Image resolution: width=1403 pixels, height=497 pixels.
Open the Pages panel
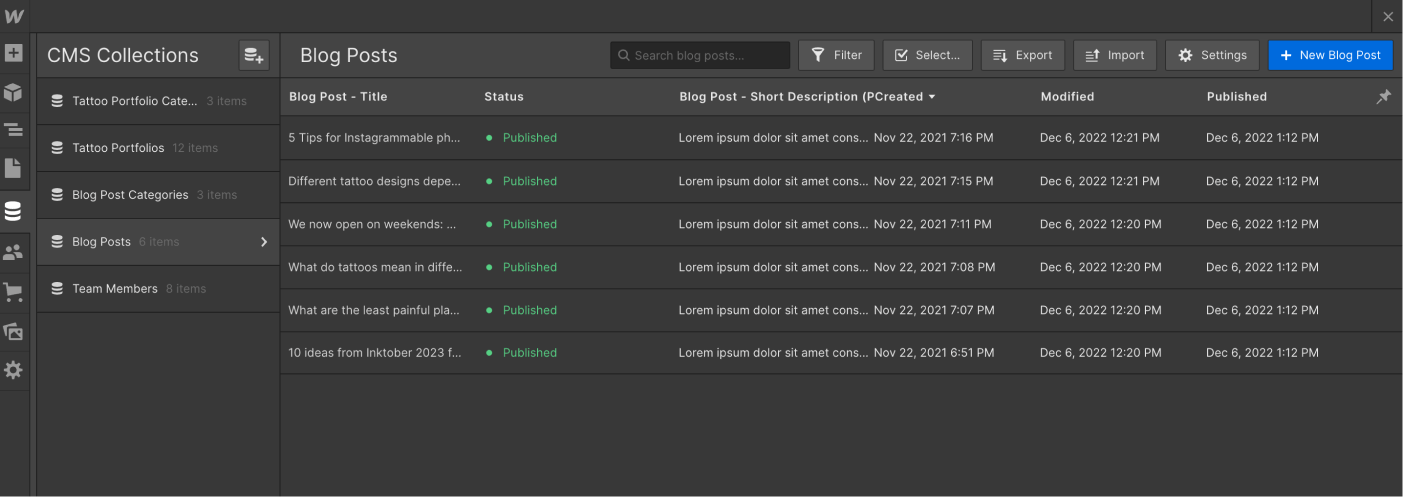[13, 169]
